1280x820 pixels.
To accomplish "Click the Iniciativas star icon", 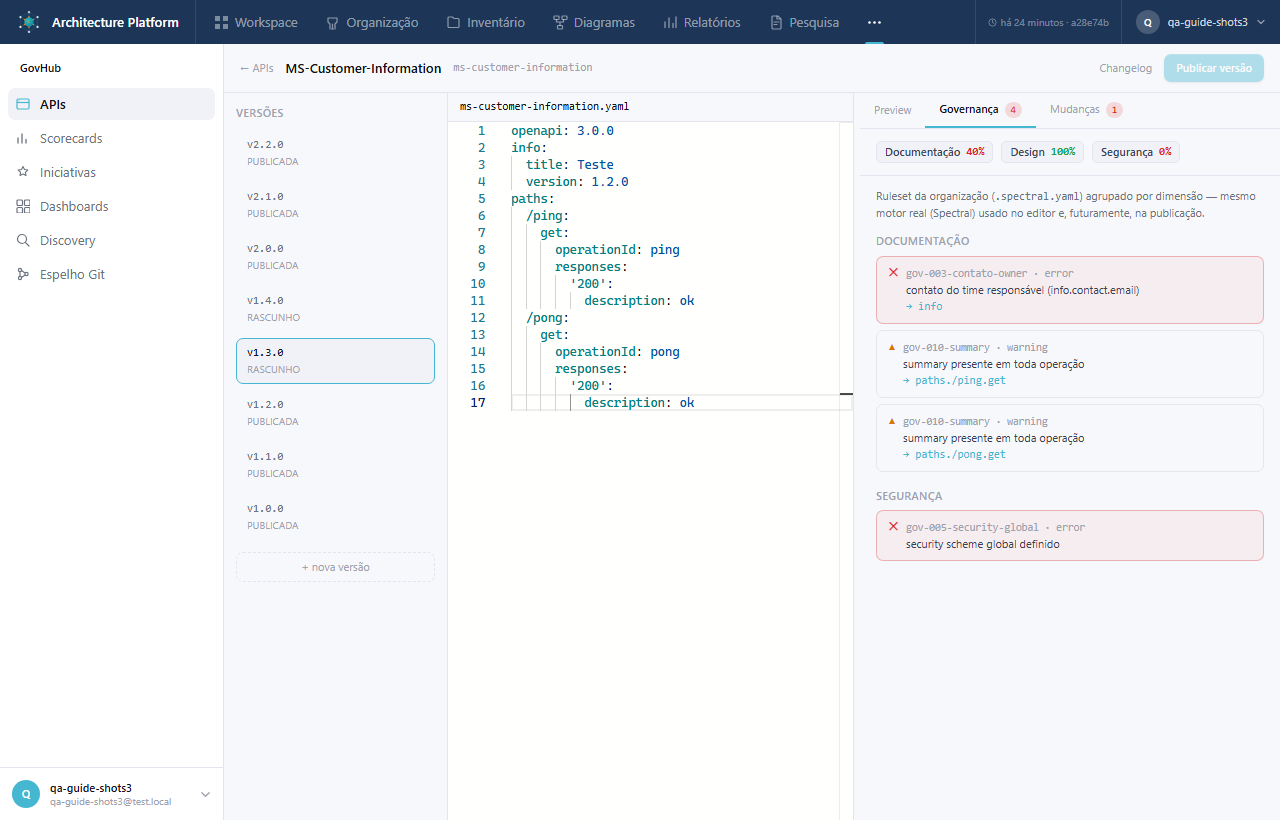I will click(x=23, y=172).
